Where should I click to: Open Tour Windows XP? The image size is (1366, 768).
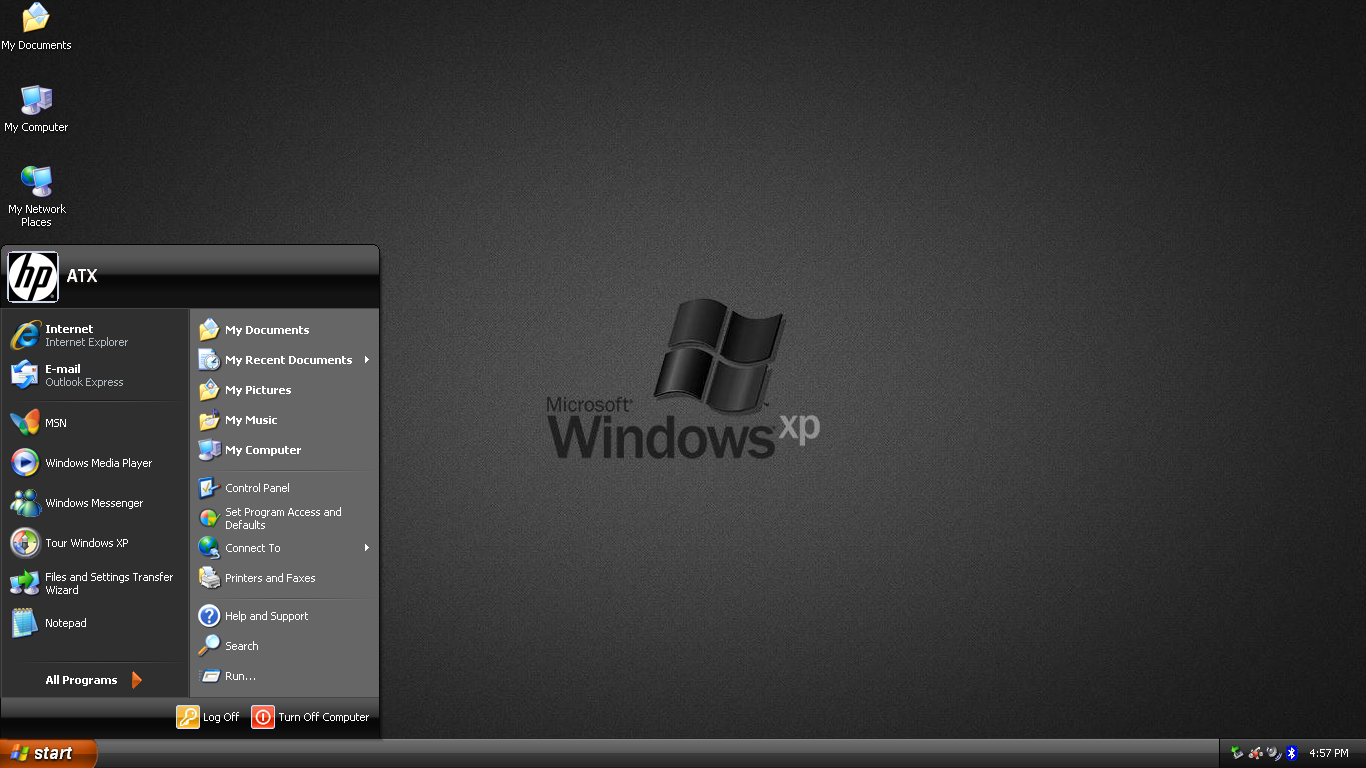[95, 543]
